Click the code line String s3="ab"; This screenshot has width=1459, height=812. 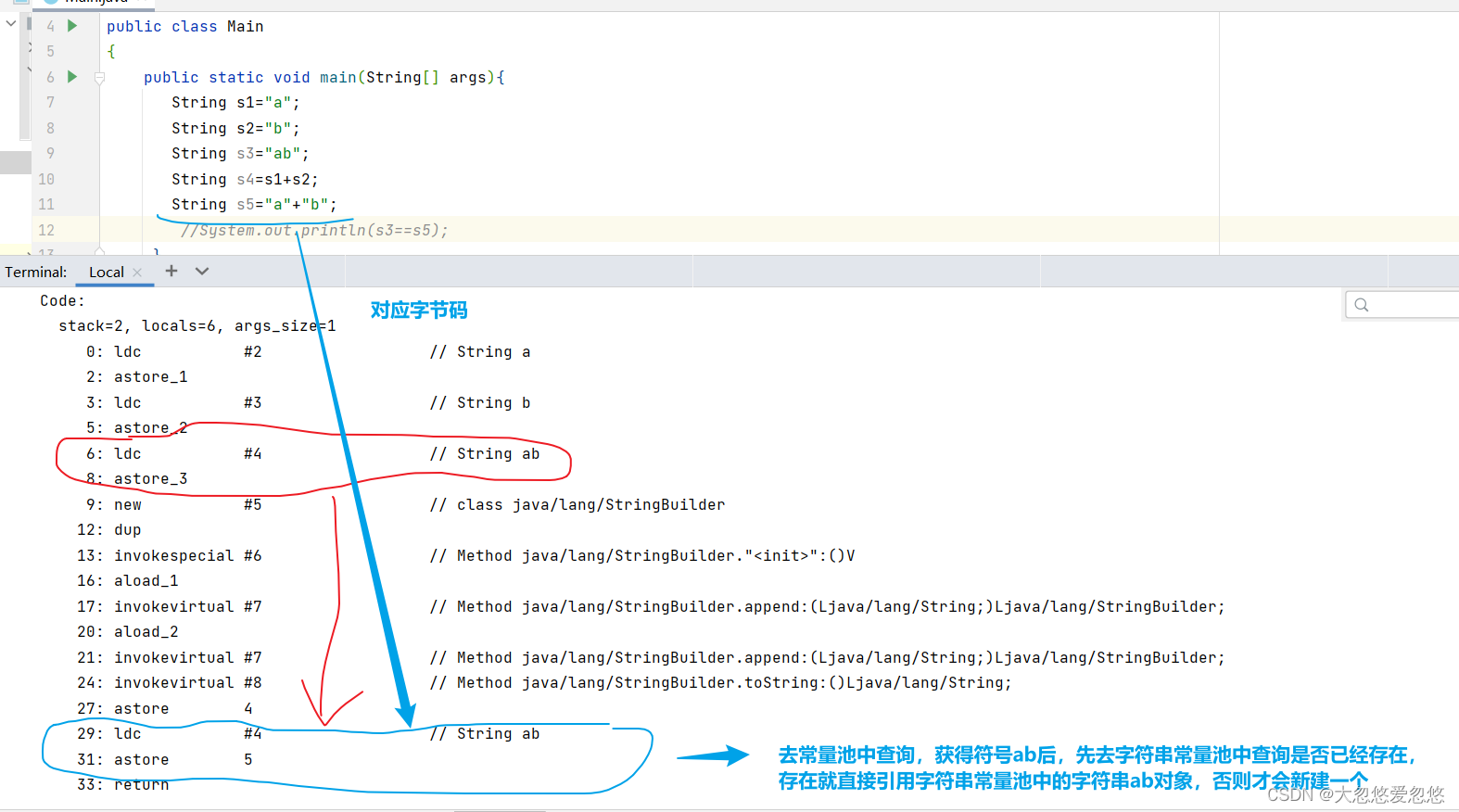pyautogui.click(x=240, y=153)
